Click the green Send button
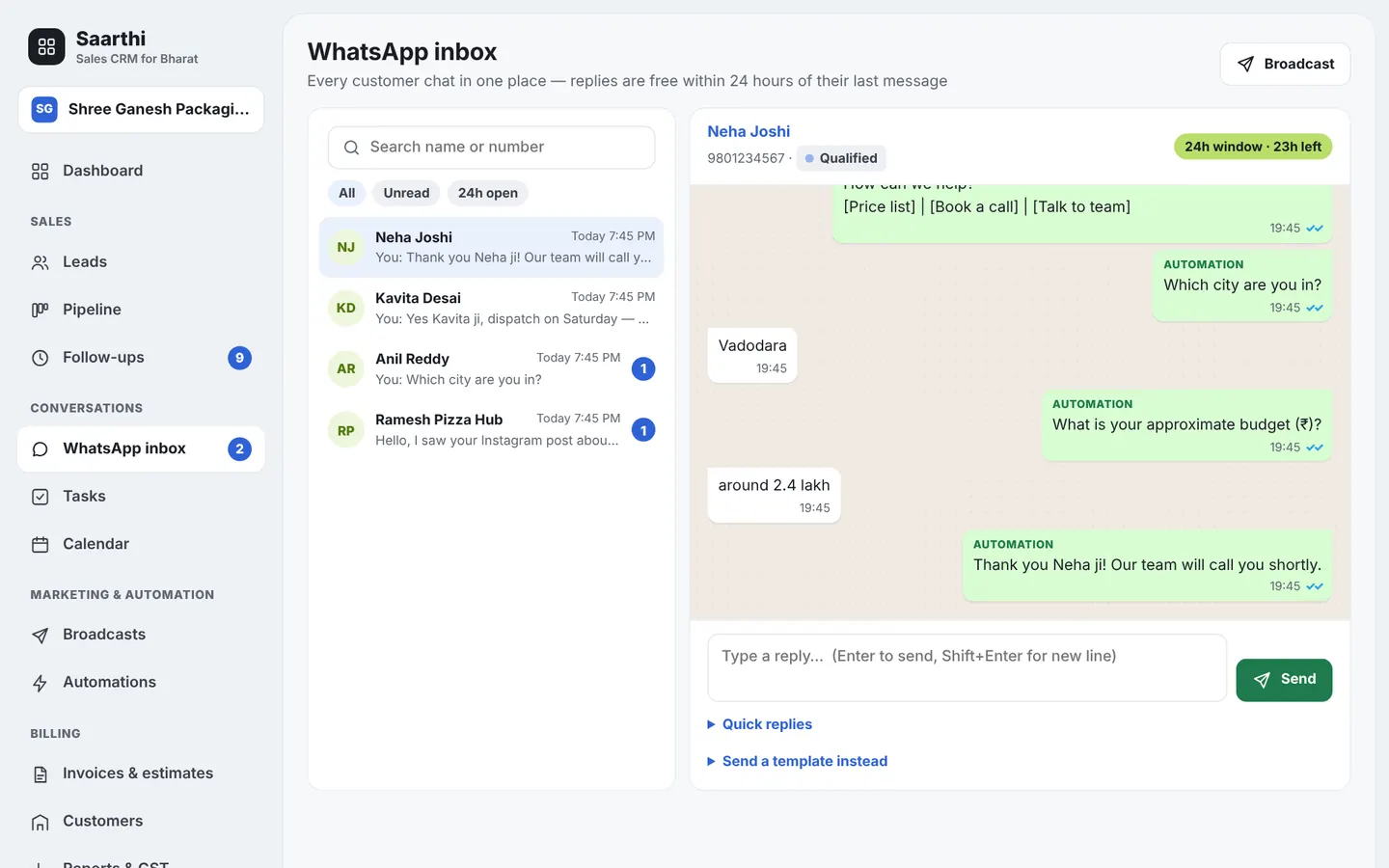 [x=1284, y=680]
